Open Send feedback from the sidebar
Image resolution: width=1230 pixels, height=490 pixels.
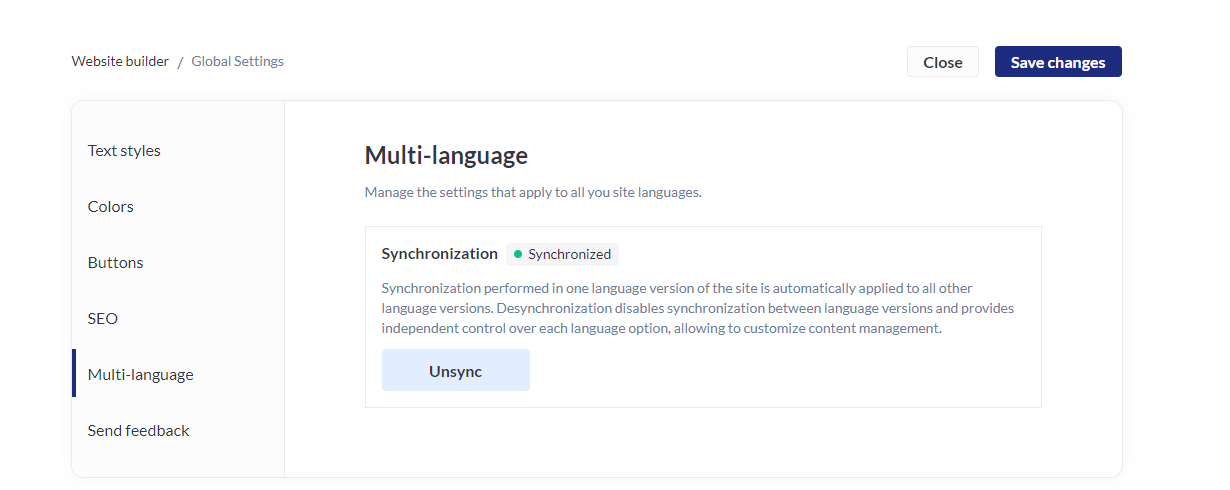click(138, 431)
